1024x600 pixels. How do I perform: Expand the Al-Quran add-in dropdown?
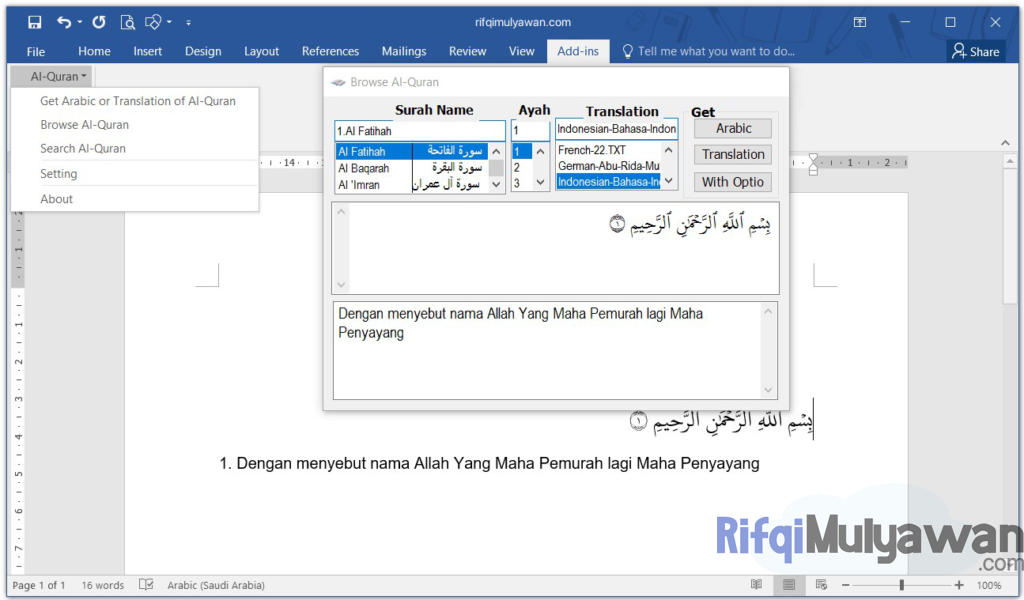pyautogui.click(x=59, y=76)
